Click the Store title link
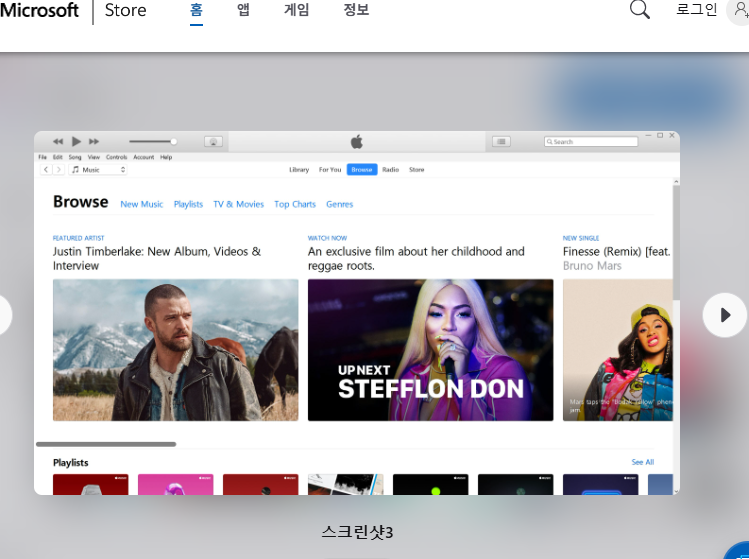Screen dimensions: 749x559 coord(126,10)
